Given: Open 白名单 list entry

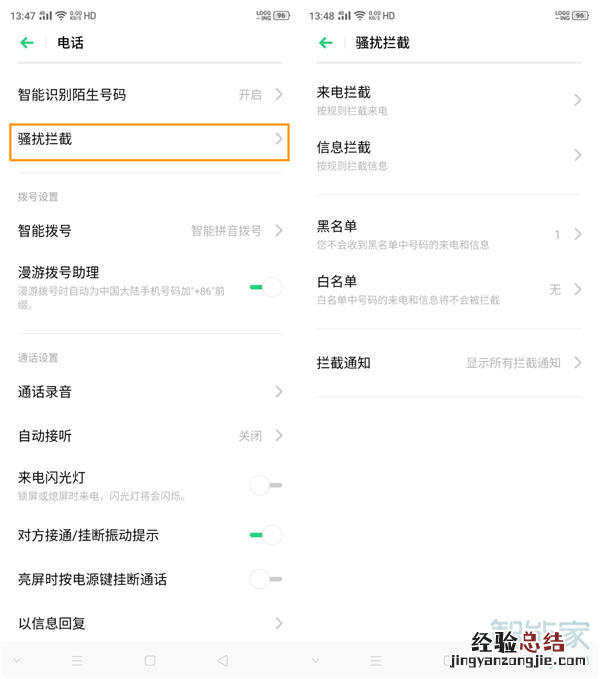Looking at the screenshot, I should point(448,289).
